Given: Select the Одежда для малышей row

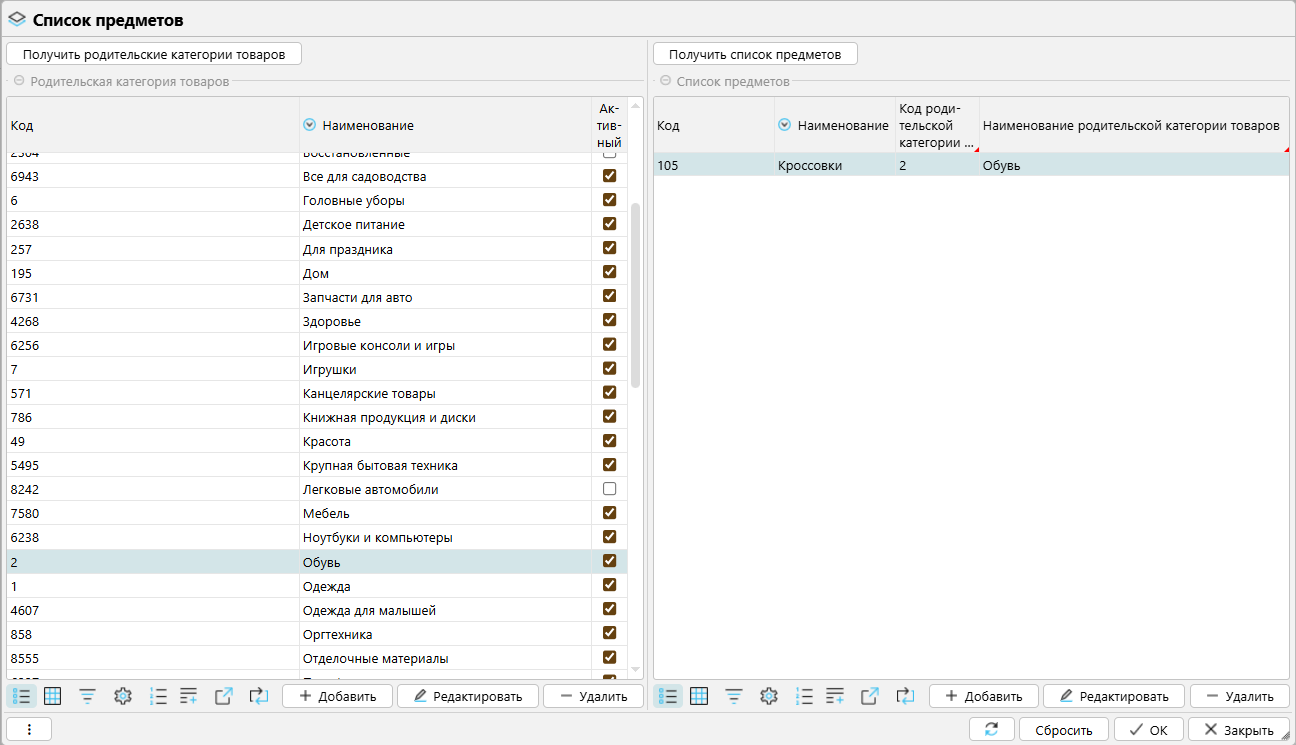Looking at the screenshot, I should click(x=317, y=610).
